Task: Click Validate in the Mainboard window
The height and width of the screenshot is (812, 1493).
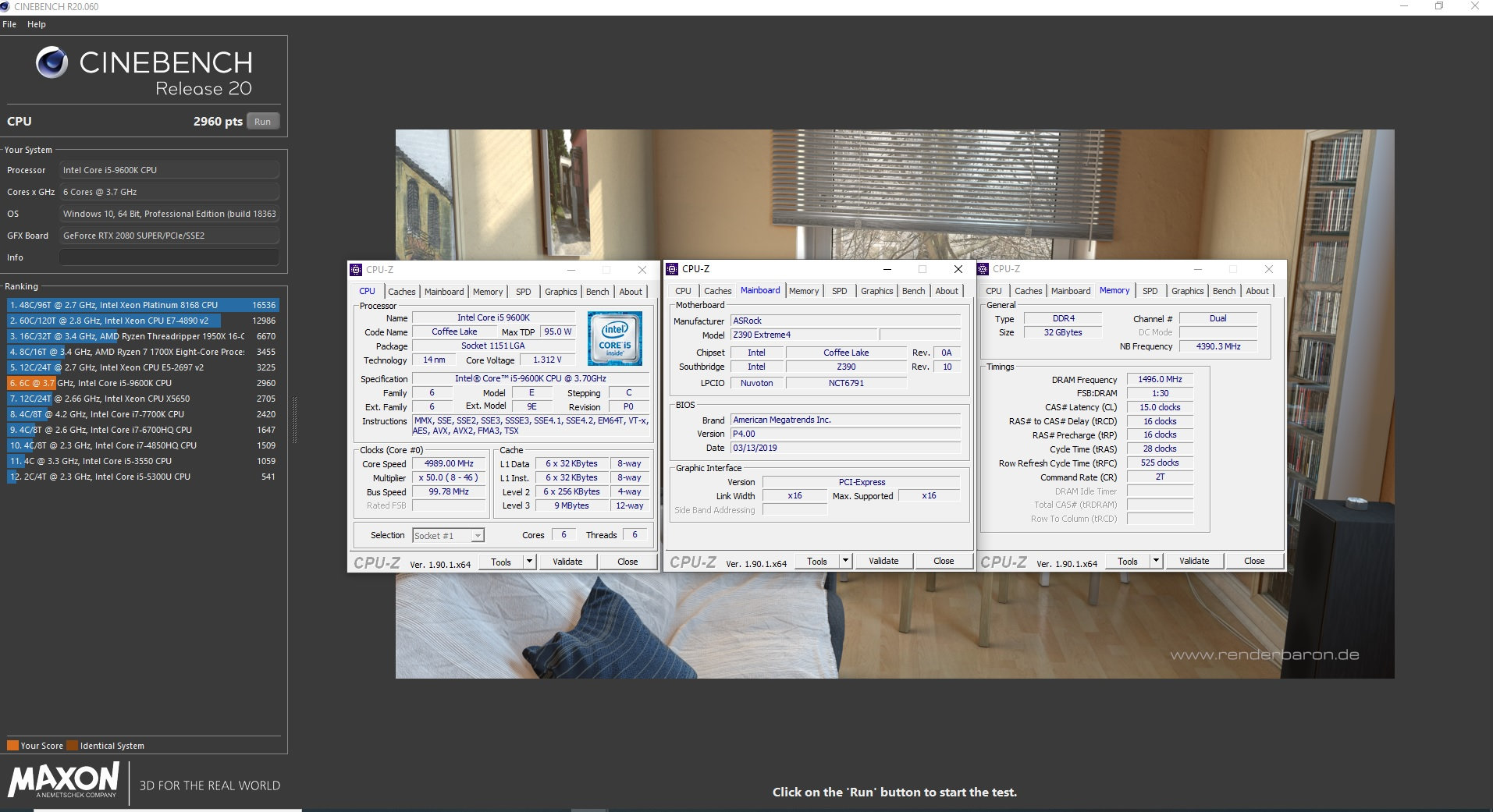Action: pos(883,561)
